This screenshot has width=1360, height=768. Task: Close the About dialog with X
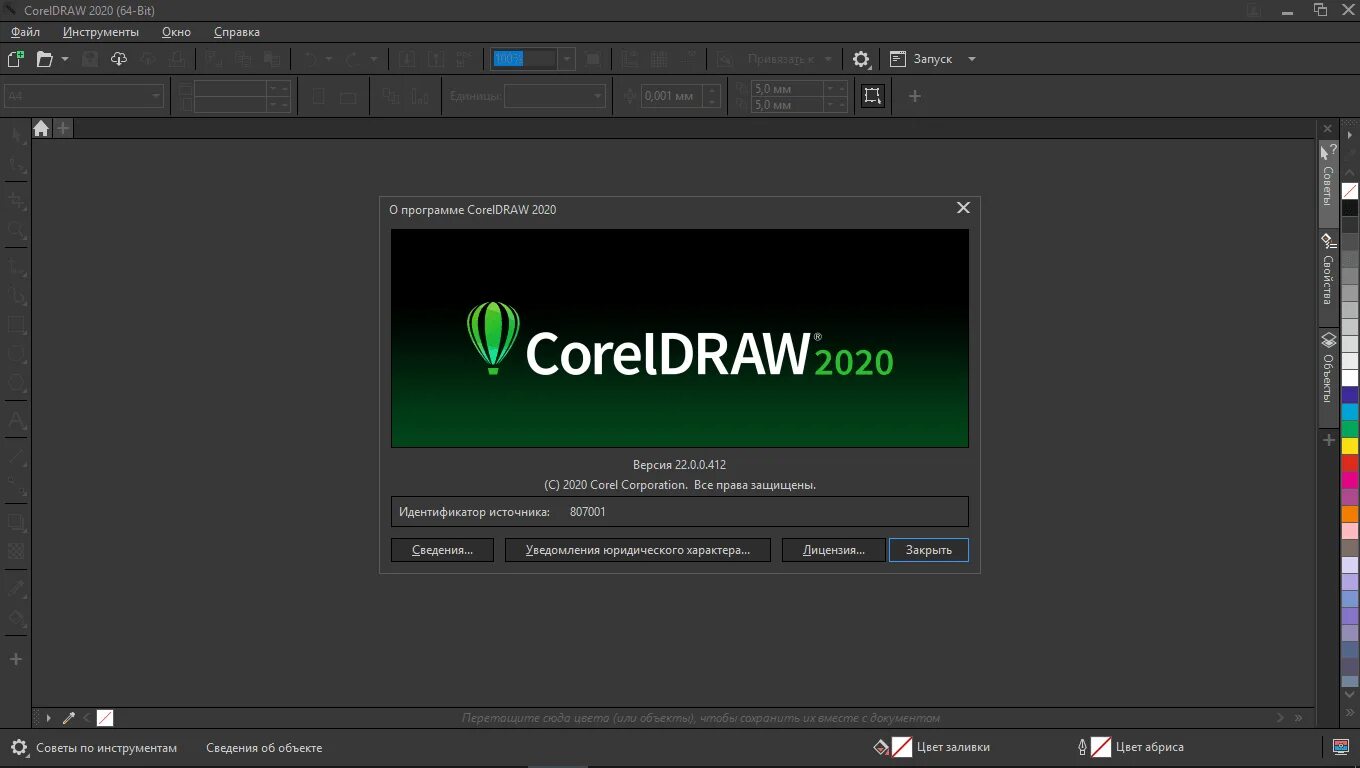coord(963,208)
